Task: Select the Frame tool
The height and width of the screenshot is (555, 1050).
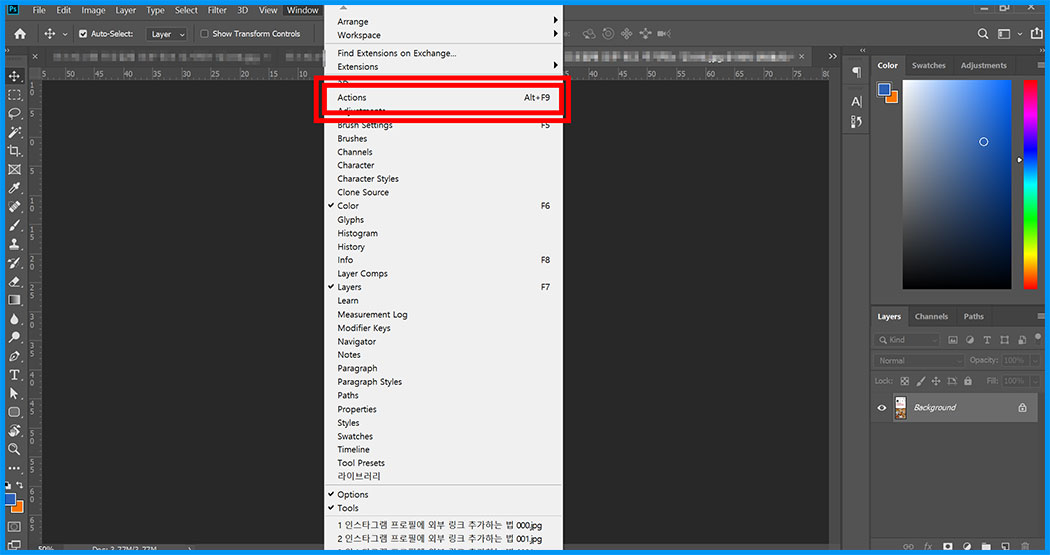Action: (14, 170)
